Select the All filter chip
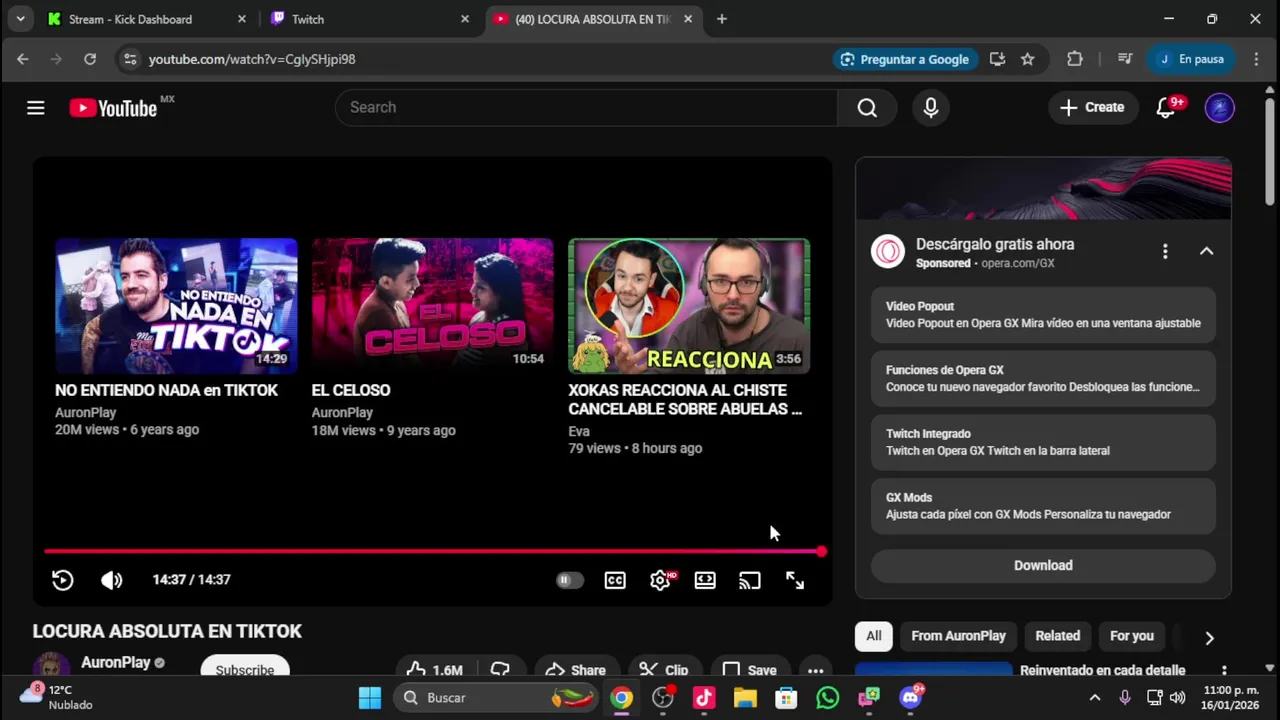 874,636
